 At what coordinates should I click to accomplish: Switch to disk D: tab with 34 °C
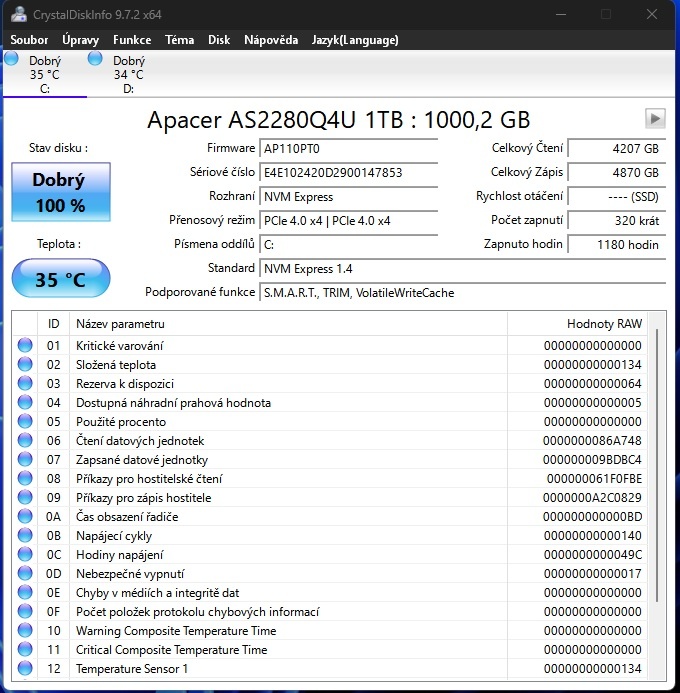point(129,74)
